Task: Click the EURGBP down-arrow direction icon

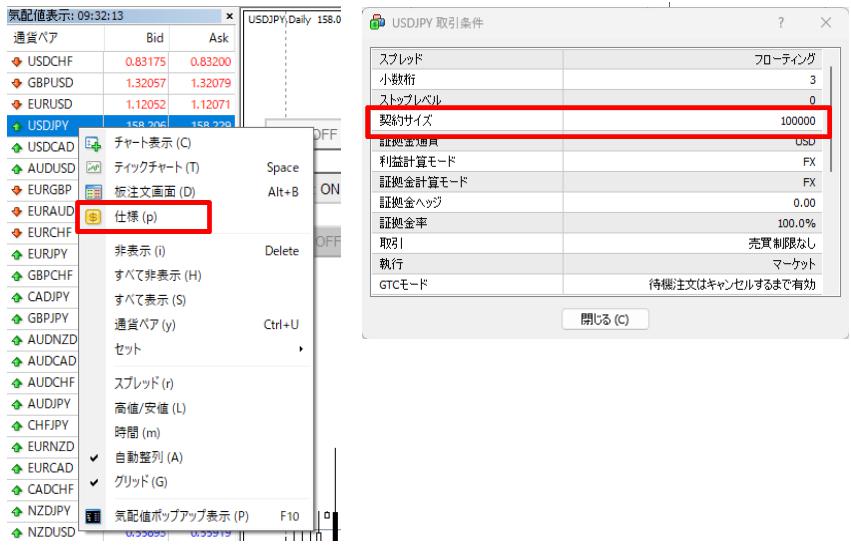Action: [17, 190]
